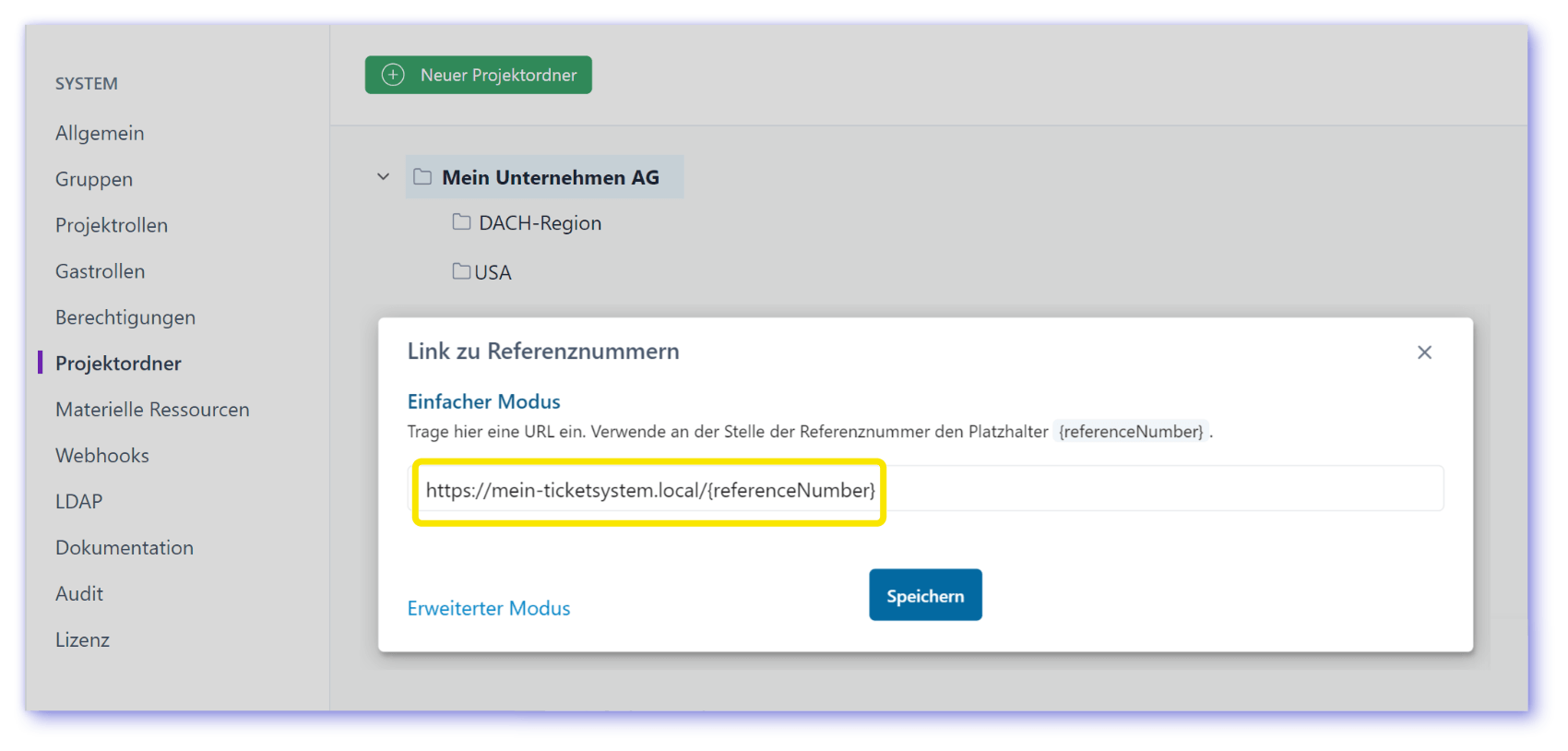Image resolution: width=1568 pixels, height=751 pixels.
Task: Save the reference link with Speichern
Action: 925,595
